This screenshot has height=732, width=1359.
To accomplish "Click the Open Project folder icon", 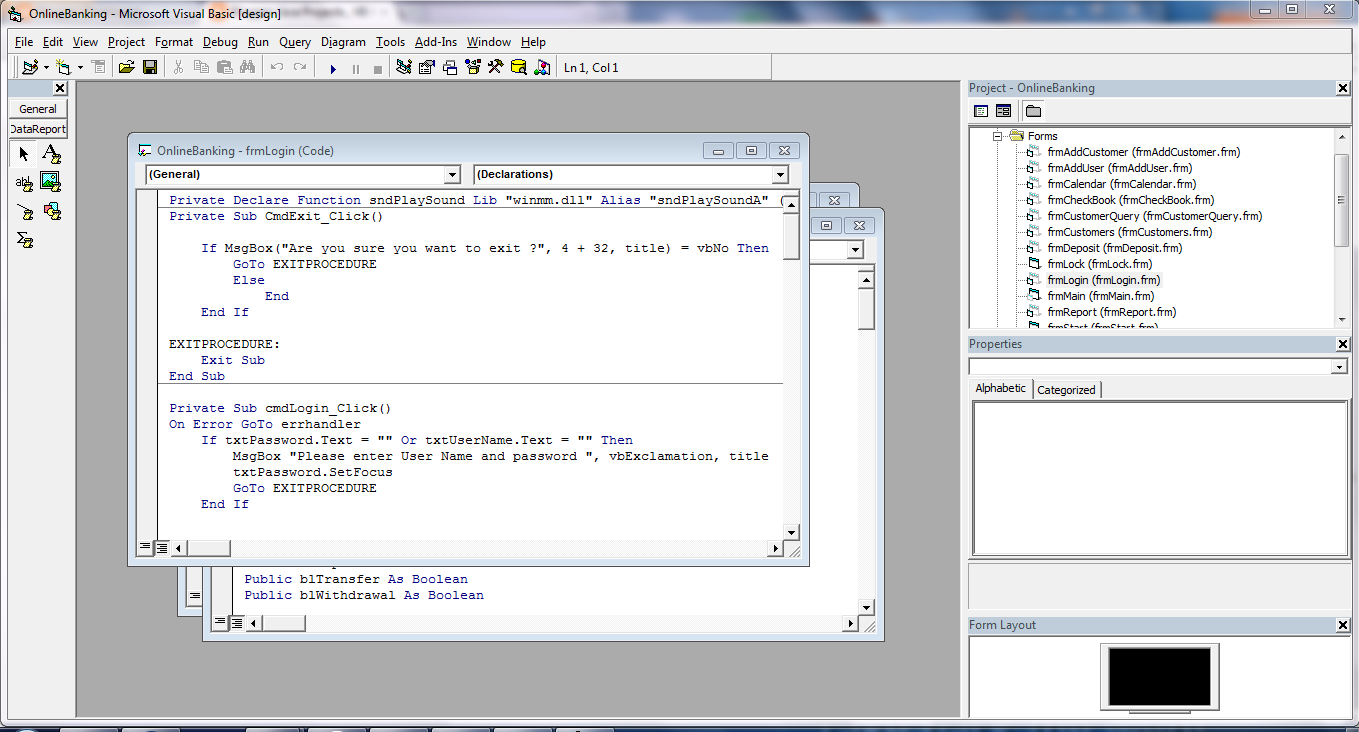I will [127, 67].
